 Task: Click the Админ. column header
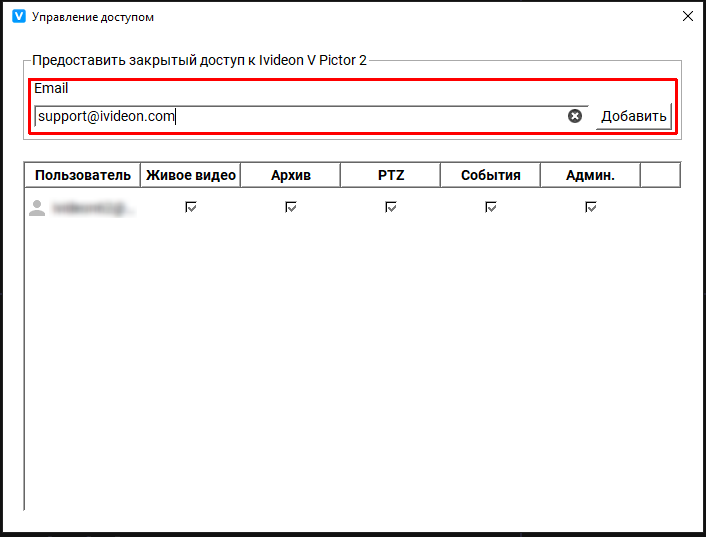click(x=590, y=175)
